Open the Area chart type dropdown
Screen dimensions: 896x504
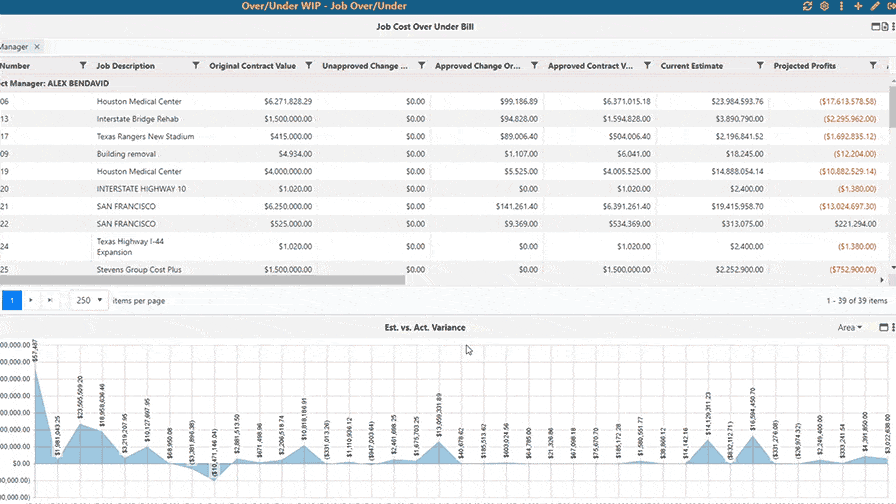(850, 327)
